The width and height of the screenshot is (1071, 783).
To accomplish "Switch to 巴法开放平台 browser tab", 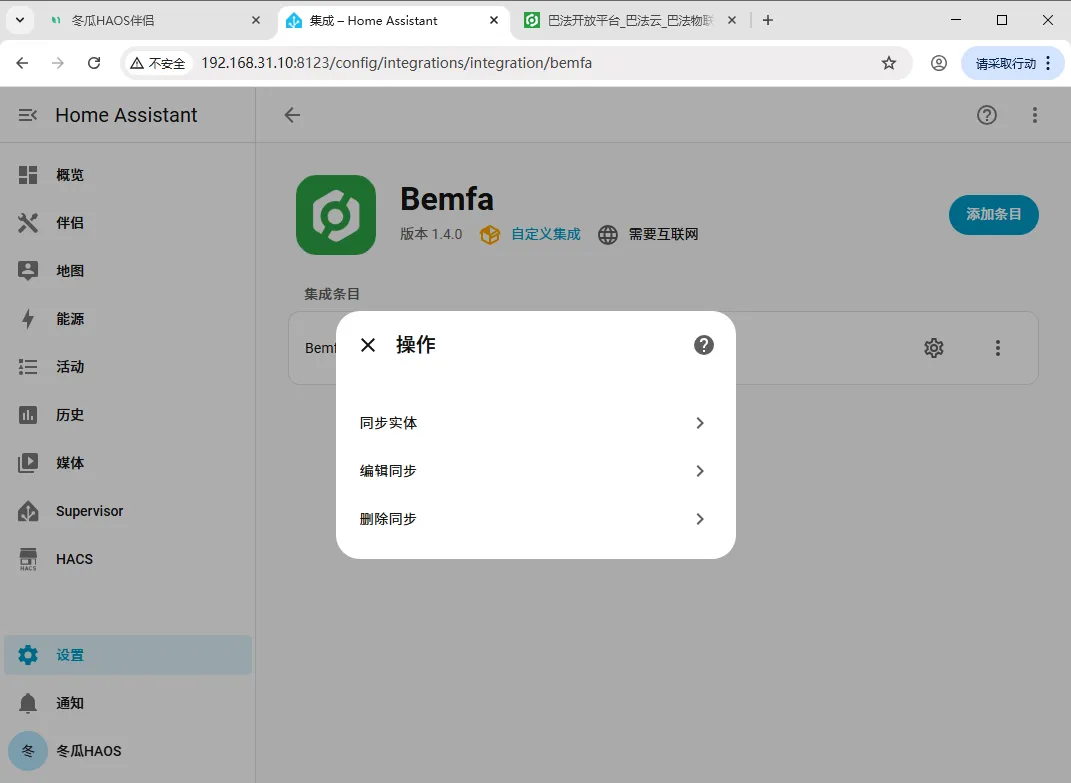I will pyautogui.click(x=630, y=20).
